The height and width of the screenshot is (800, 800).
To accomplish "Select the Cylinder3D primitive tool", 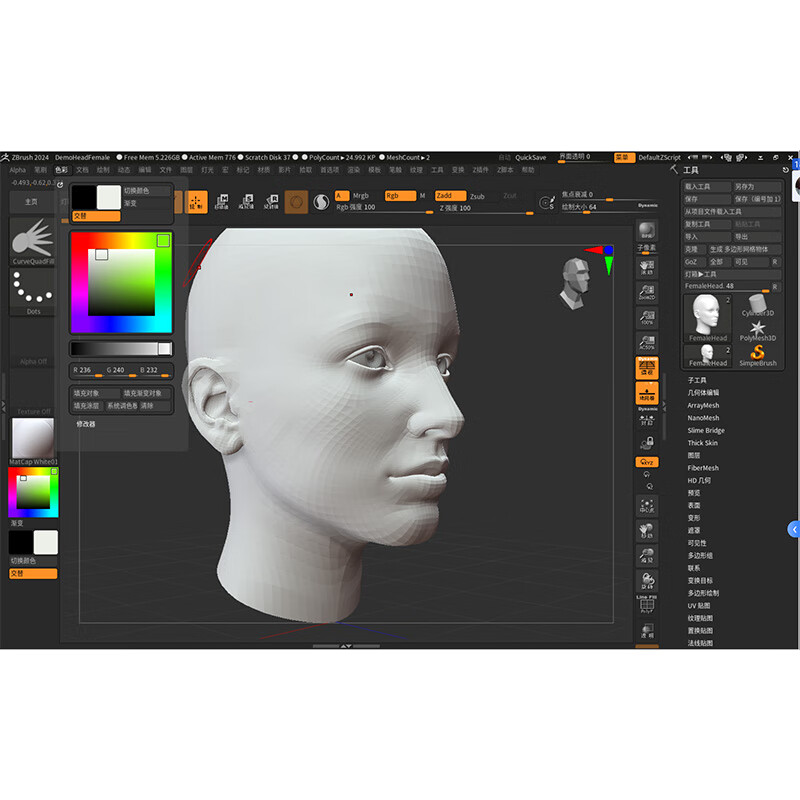I will coord(756,305).
